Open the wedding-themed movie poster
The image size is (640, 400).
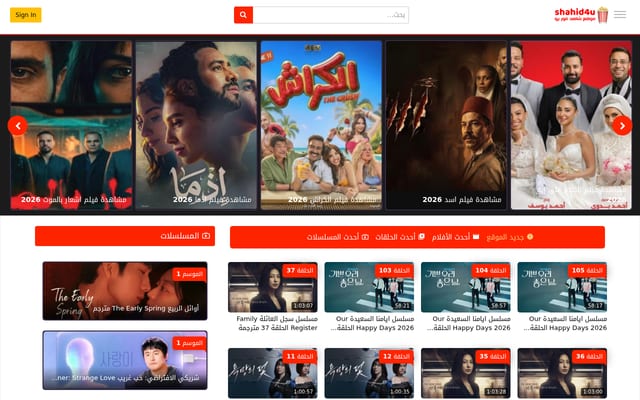[571, 125]
